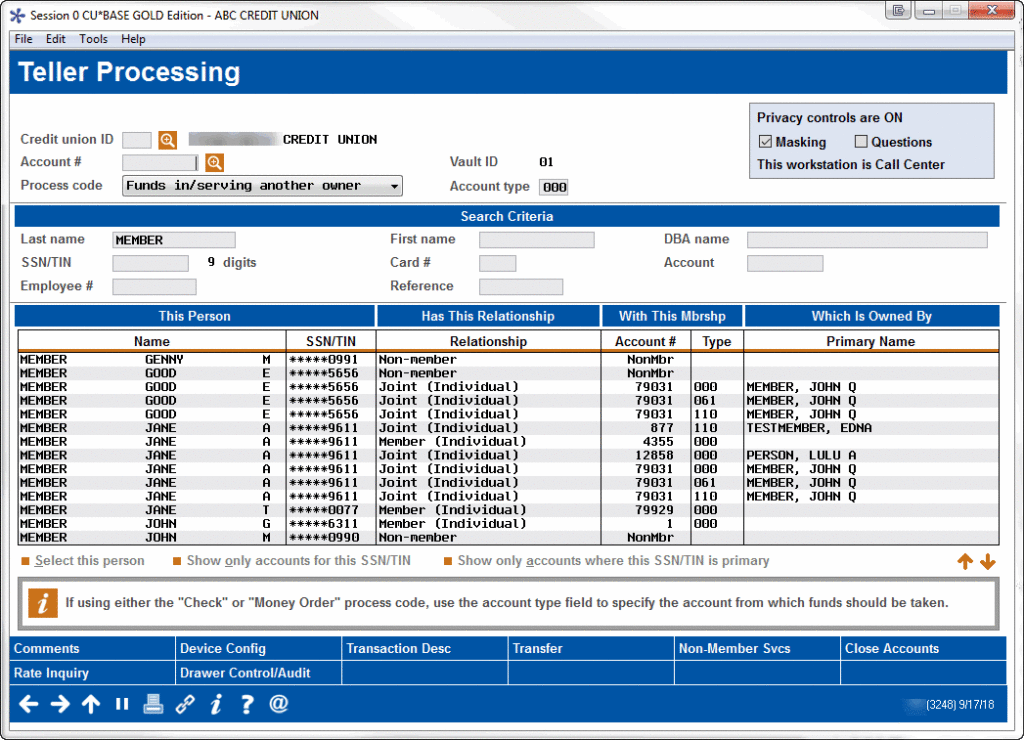Click the chain link icon in bottom toolbar
Viewport: 1024px width, 740px height.
185,704
